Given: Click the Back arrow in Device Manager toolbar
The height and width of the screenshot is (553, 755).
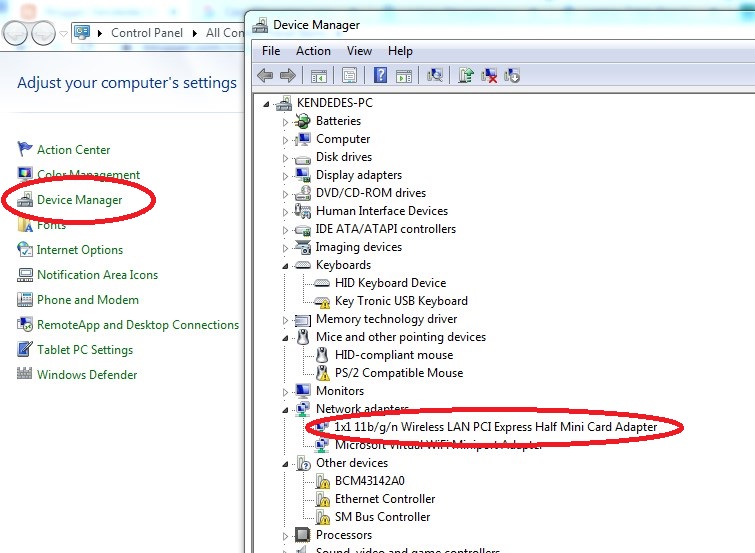Looking at the screenshot, I should [x=265, y=75].
